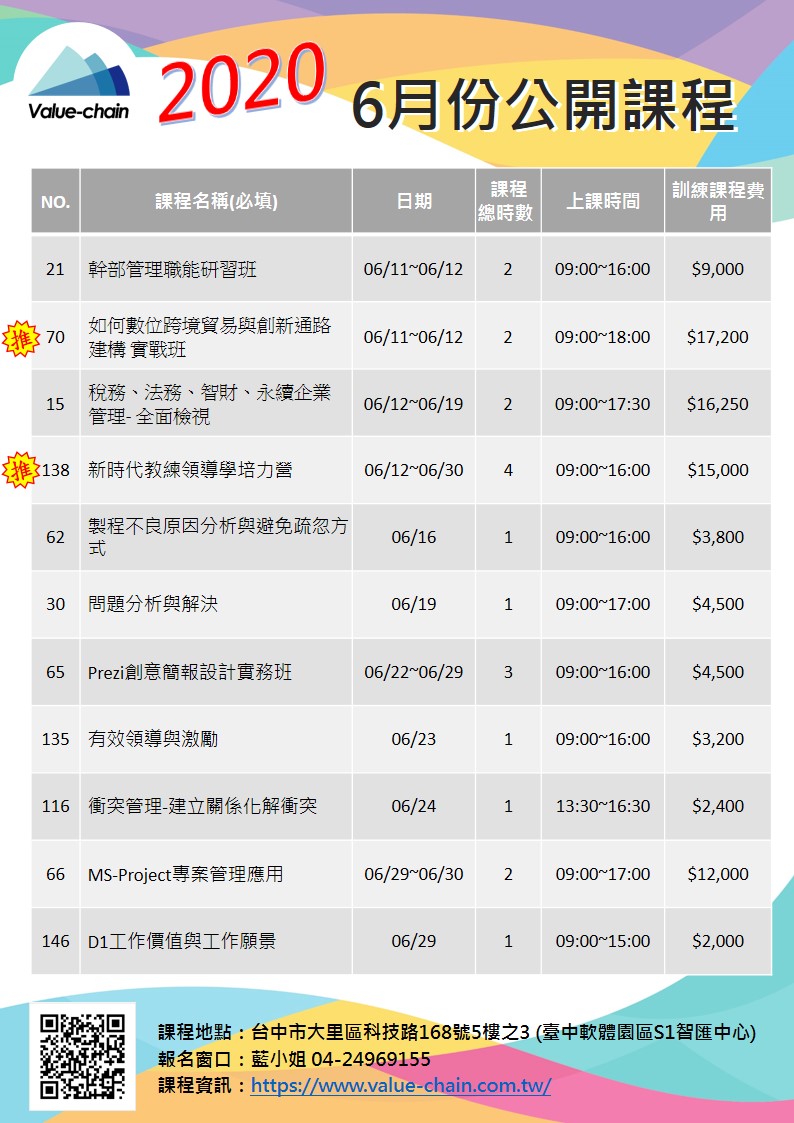Screen dimensions: 794x1123
Task: Click the NO. column header
Action: 55,202
